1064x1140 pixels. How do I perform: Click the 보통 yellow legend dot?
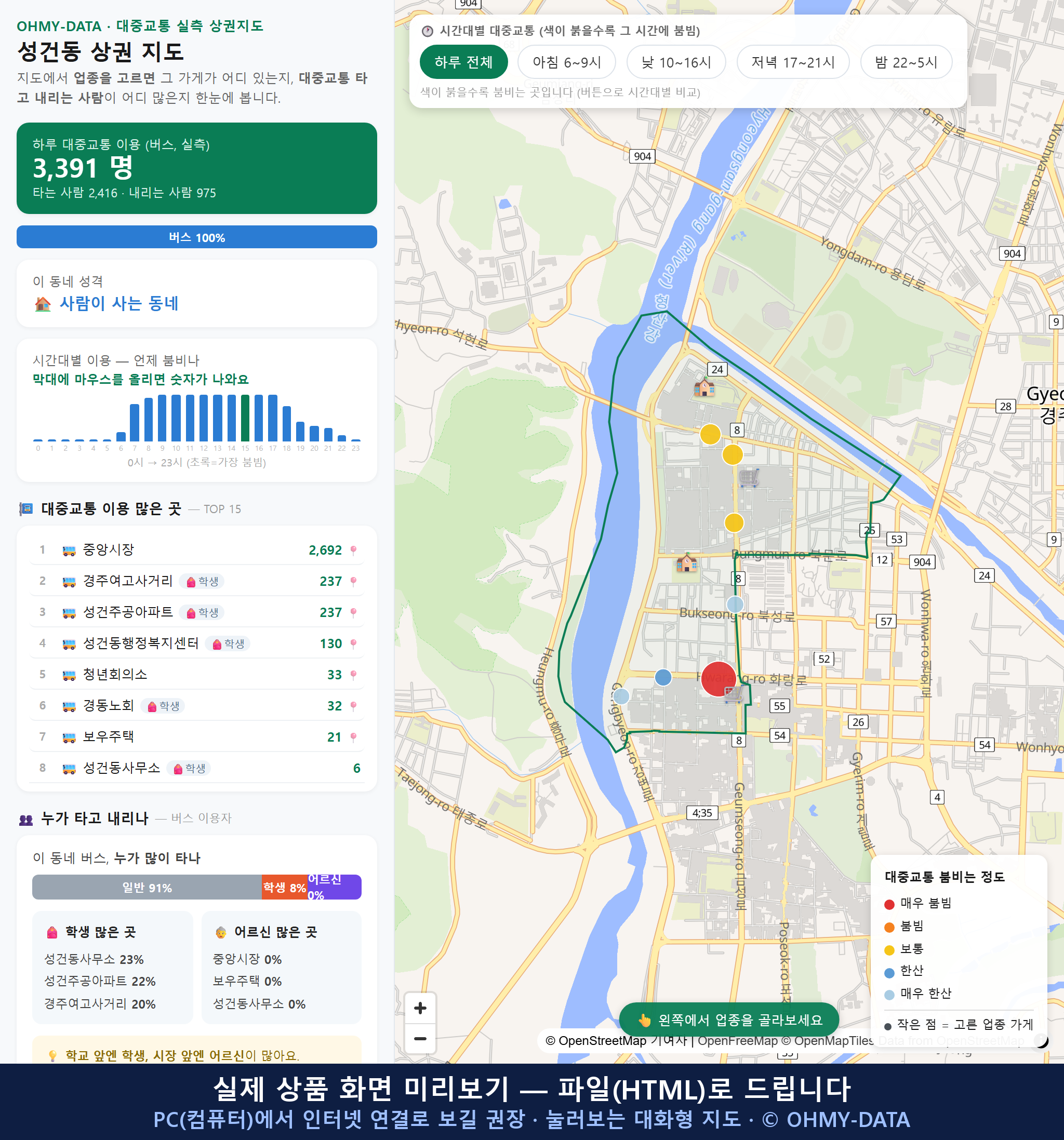point(889,950)
